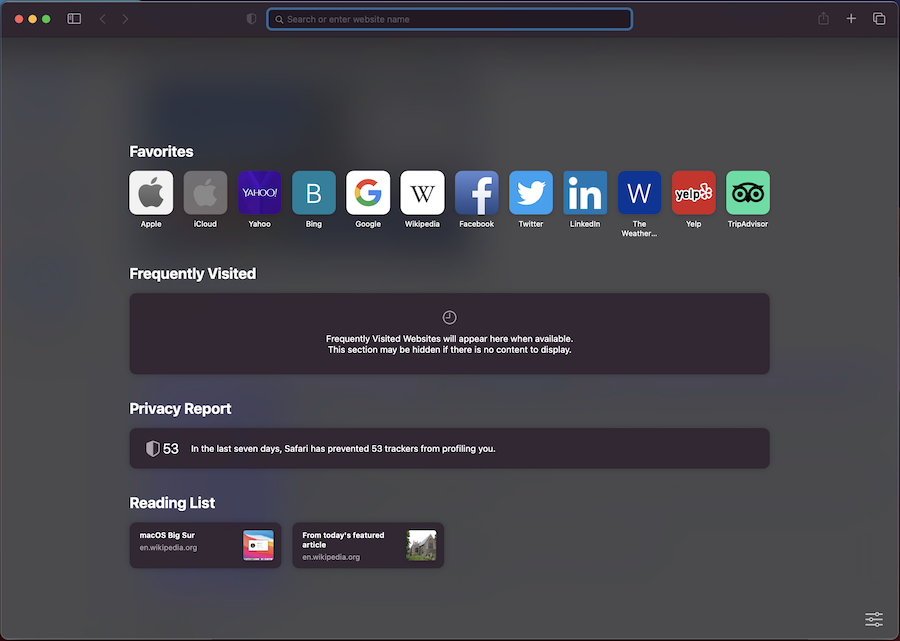The image size is (900, 641).
Task: Open Wikipedia favorite icon
Action: pyautogui.click(x=422, y=193)
